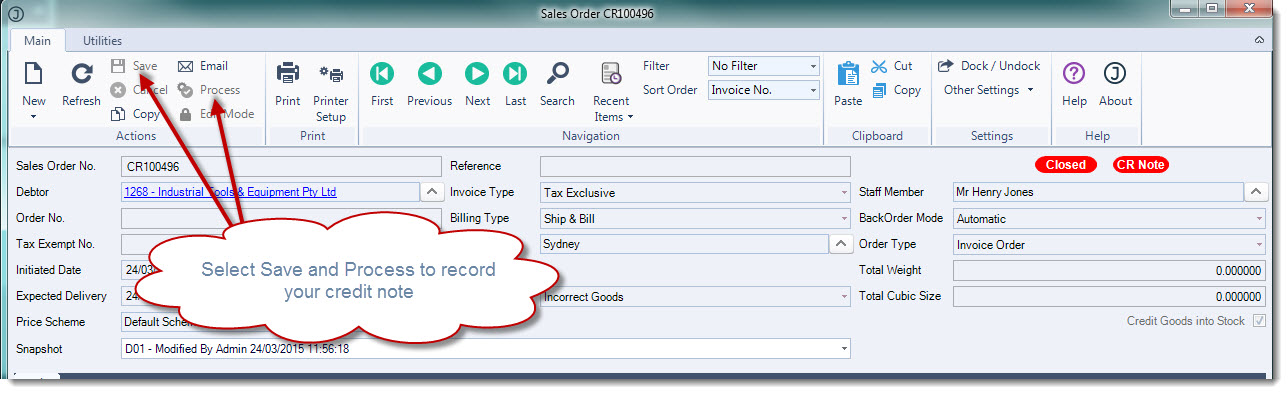1288x394 pixels.
Task: Click the Total Weight field
Action: point(1109,270)
